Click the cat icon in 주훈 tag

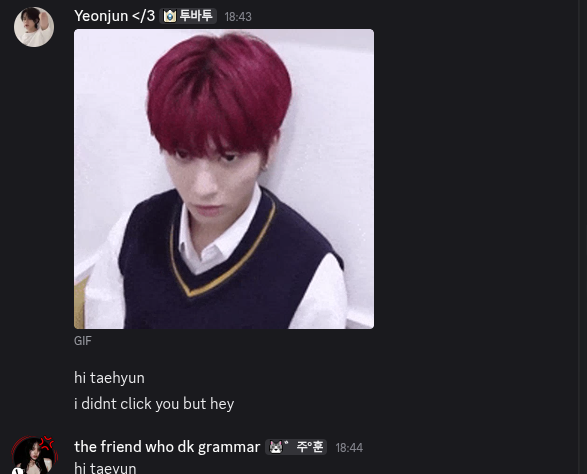pos(276,447)
